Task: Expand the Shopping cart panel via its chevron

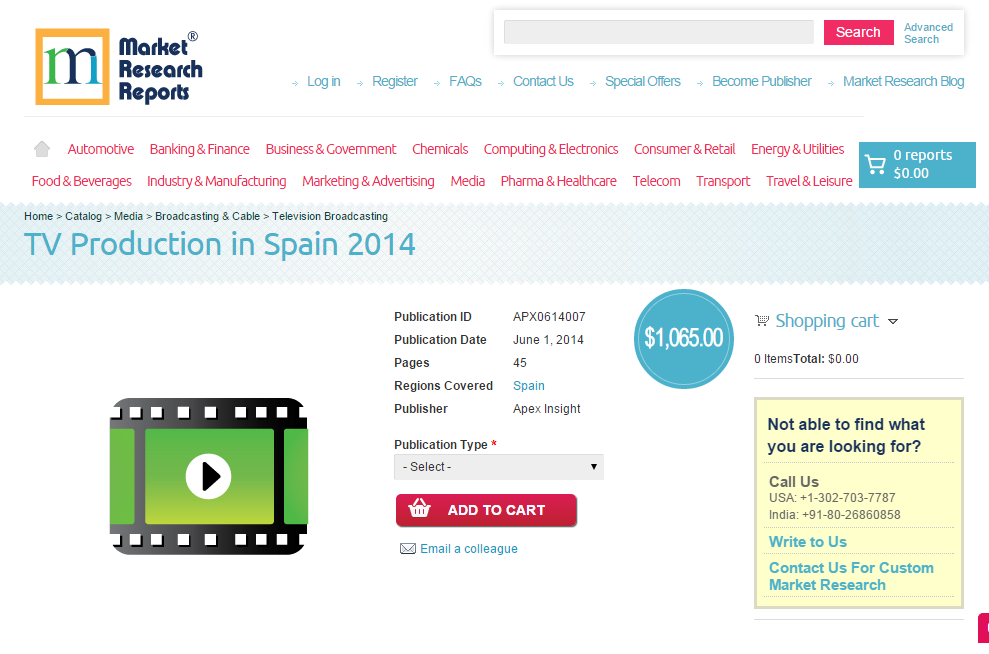Action: point(895,321)
